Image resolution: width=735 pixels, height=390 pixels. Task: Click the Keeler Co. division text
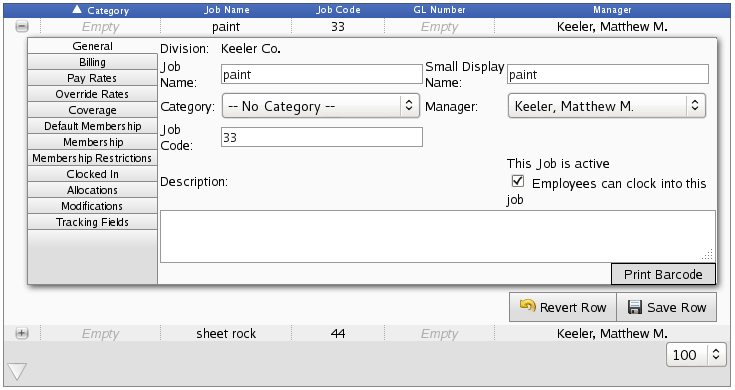pos(251,49)
